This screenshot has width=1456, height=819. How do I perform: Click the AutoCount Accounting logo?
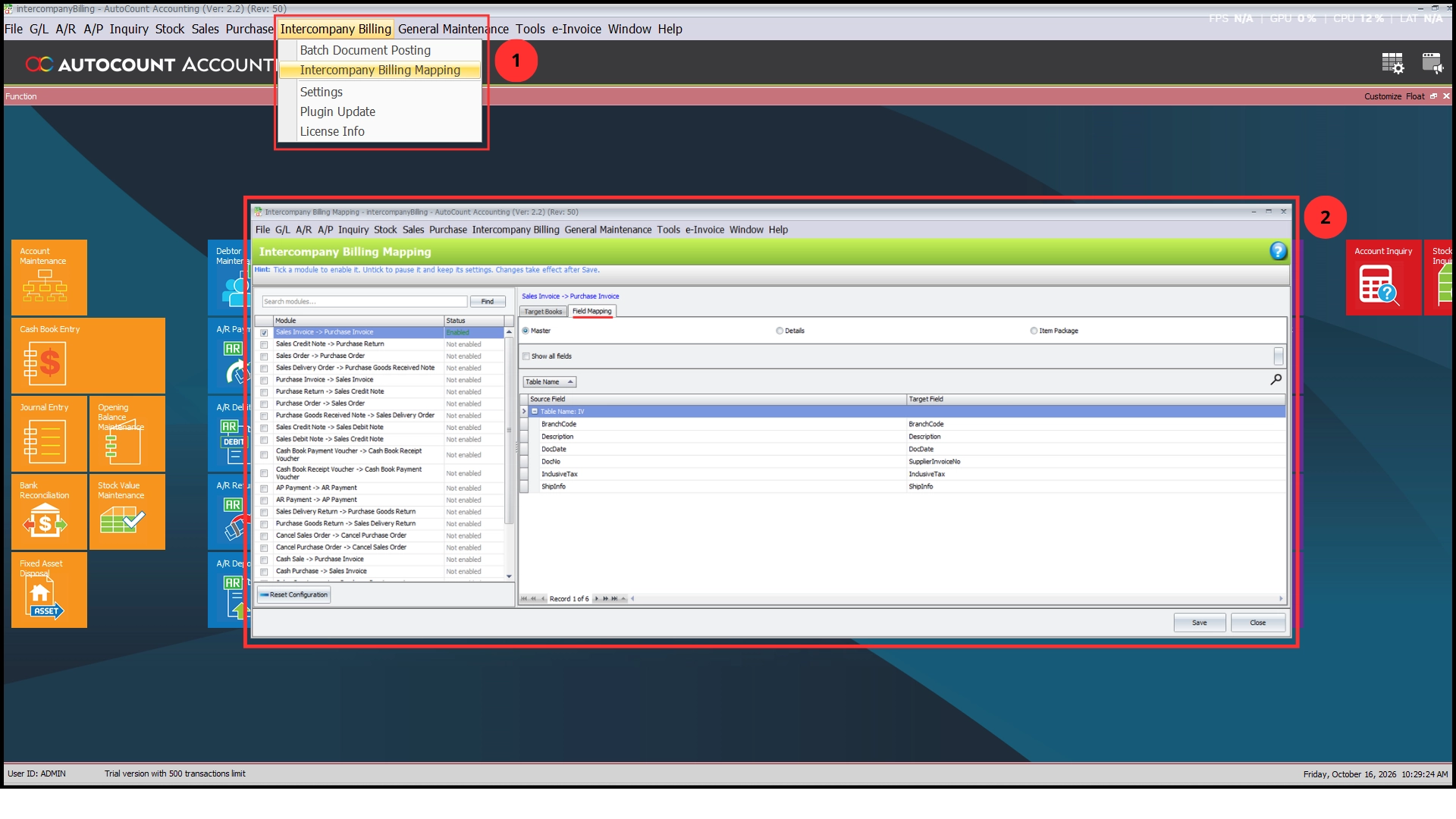tap(150, 64)
